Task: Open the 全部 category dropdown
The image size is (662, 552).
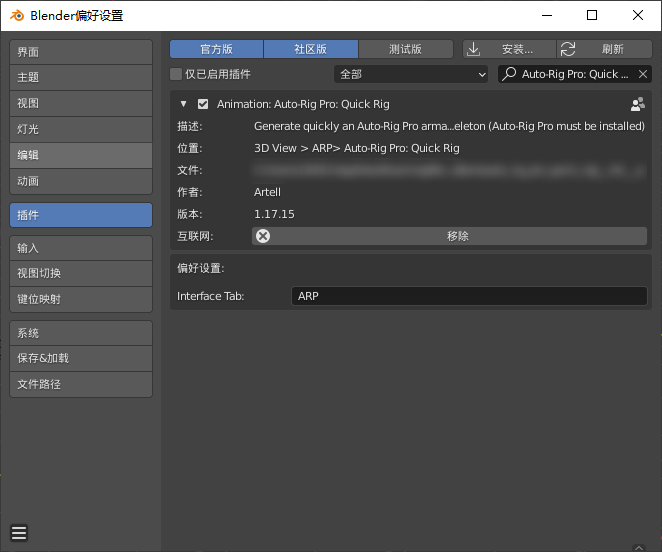Action: click(x=411, y=74)
